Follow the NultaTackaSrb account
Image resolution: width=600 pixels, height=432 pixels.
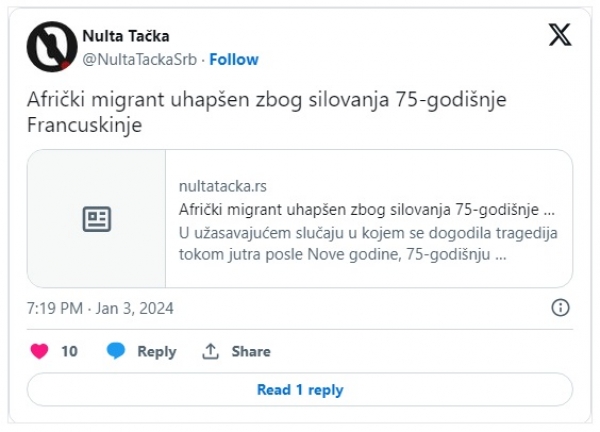pyautogui.click(x=233, y=59)
